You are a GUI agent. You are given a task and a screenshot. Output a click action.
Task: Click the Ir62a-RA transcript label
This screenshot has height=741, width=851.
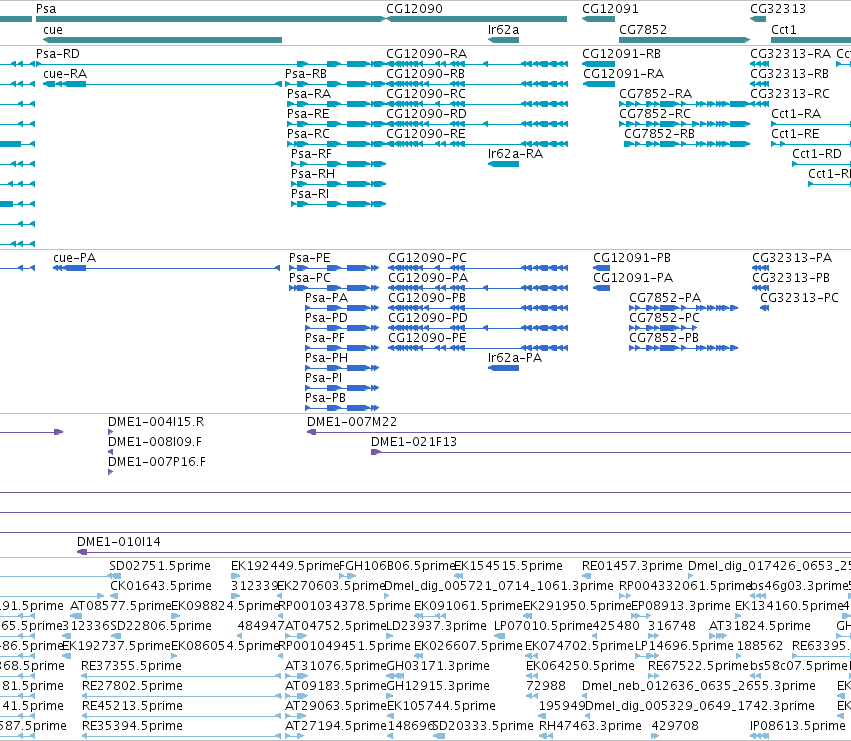[515, 154]
